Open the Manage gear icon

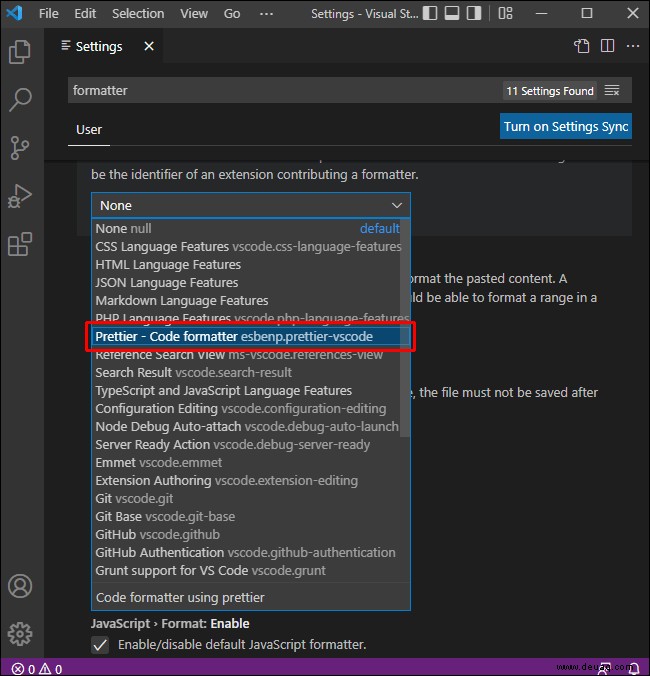tap(20, 634)
